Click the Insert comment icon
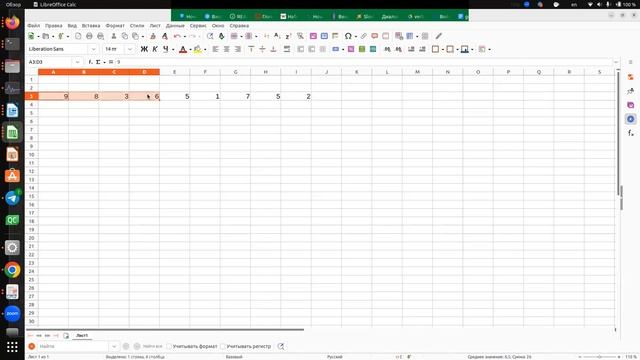The width and height of the screenshot is (640, 360). (x=374, y=36)
